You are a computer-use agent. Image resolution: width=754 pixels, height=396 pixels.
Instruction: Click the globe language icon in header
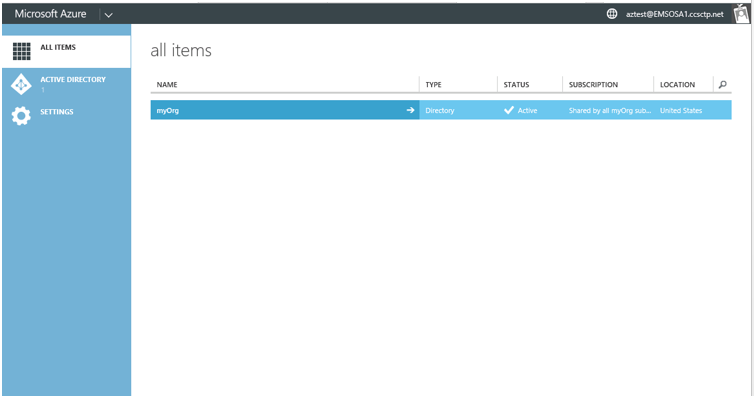pos(612,14)
